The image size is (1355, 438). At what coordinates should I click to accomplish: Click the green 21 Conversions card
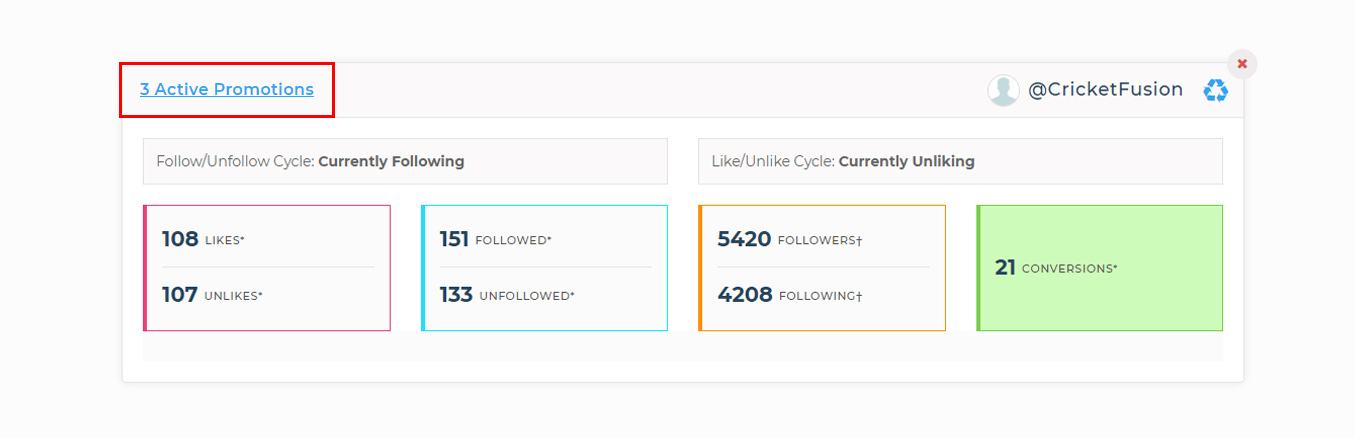coord(1099,268)
